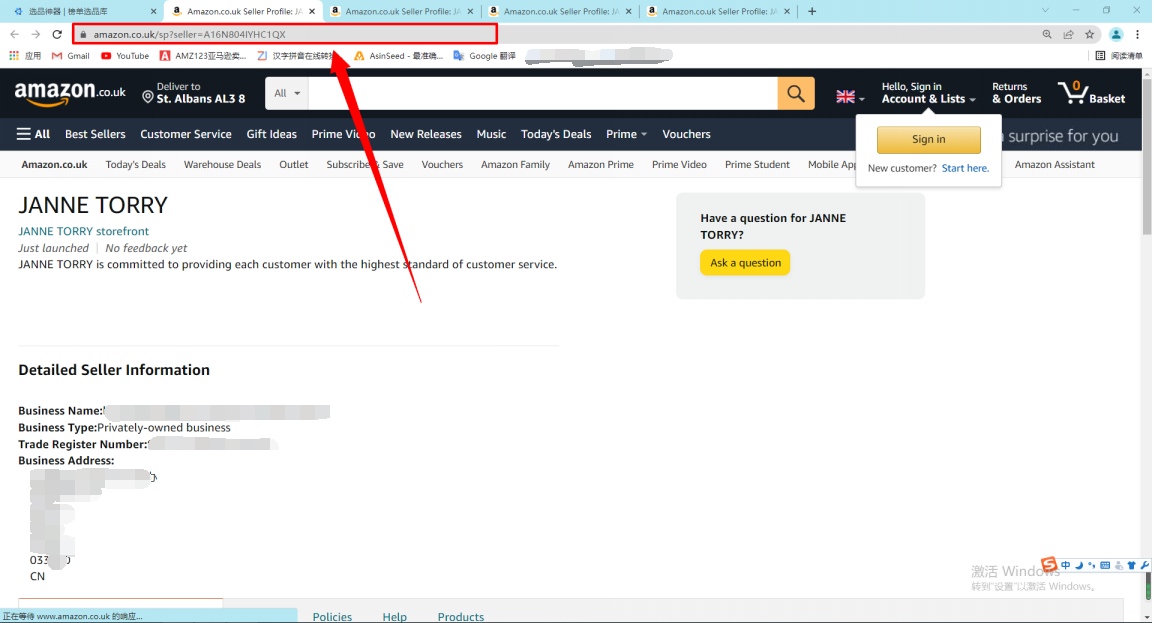Open Customer Service navigation item
1154x623 pixels.
click(185, 134)
